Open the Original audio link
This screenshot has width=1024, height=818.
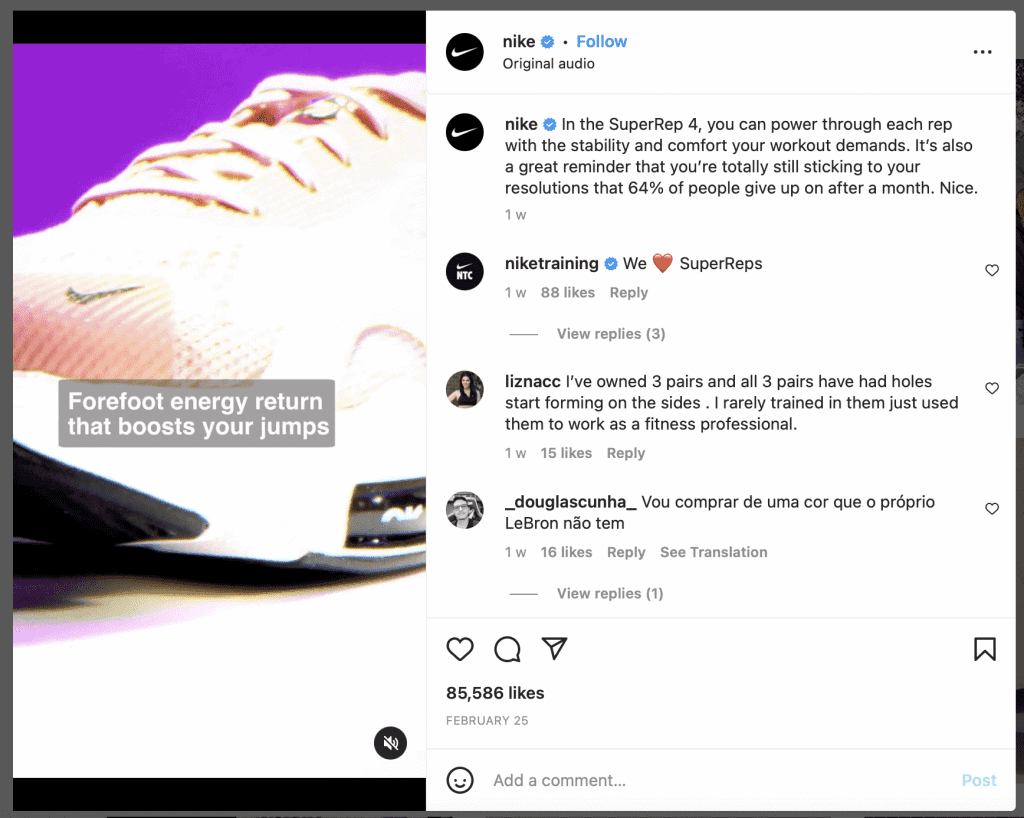[x=549, y=64]
